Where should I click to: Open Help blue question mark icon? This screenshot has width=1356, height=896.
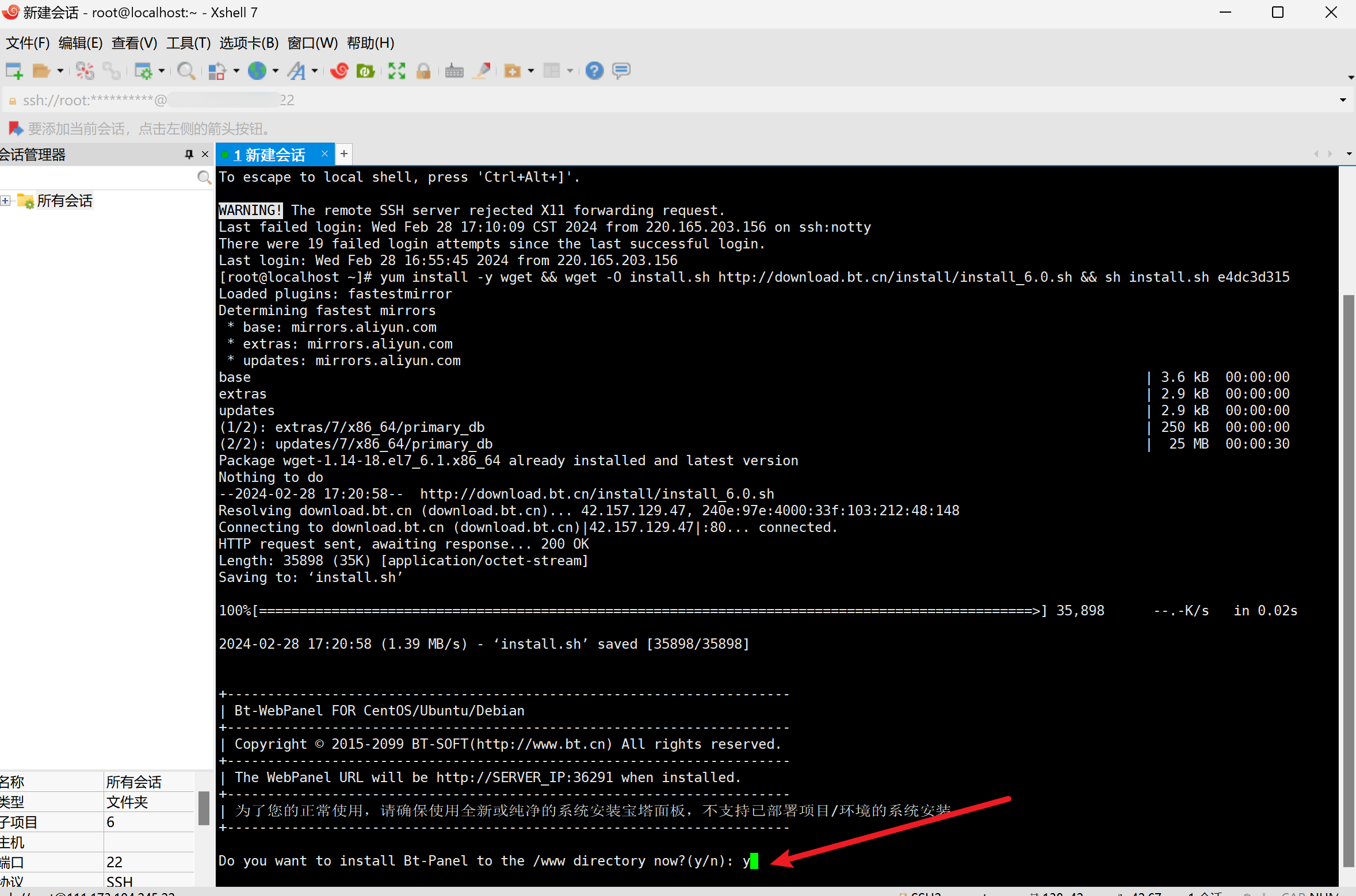(594, 71)
